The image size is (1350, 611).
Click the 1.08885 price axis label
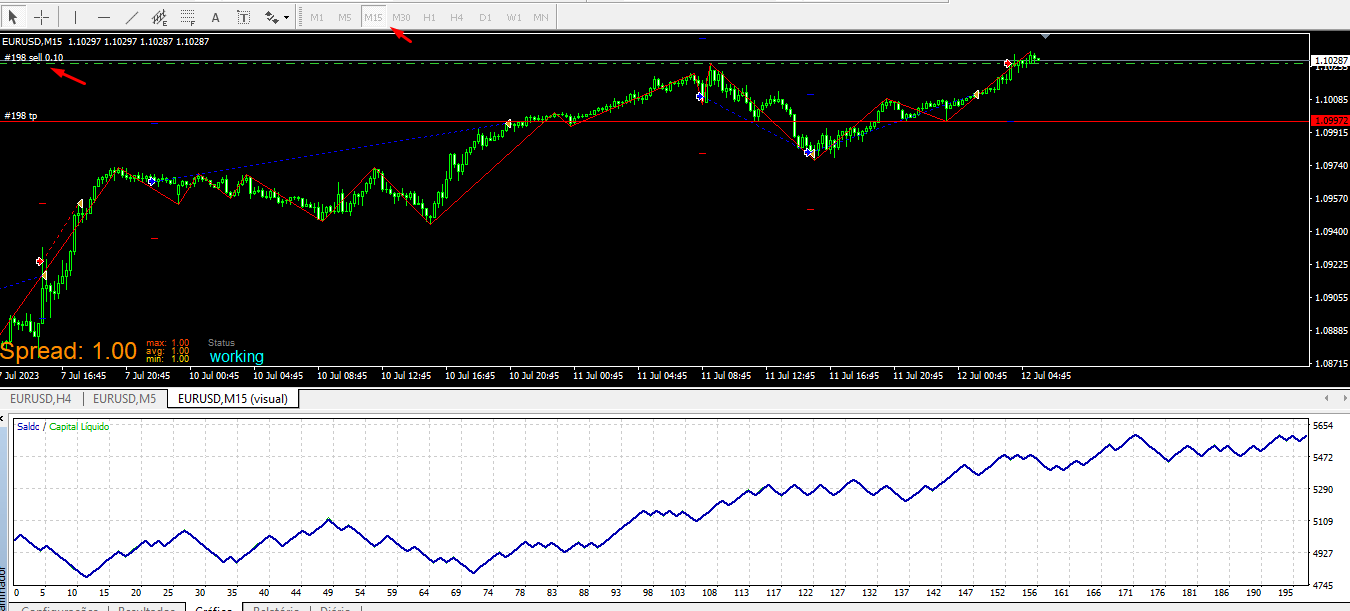1330,330
